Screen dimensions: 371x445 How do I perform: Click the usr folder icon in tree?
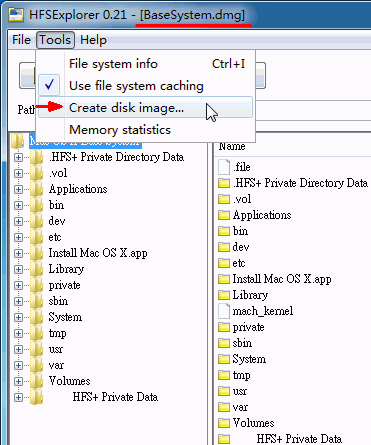tap(36, 349)
